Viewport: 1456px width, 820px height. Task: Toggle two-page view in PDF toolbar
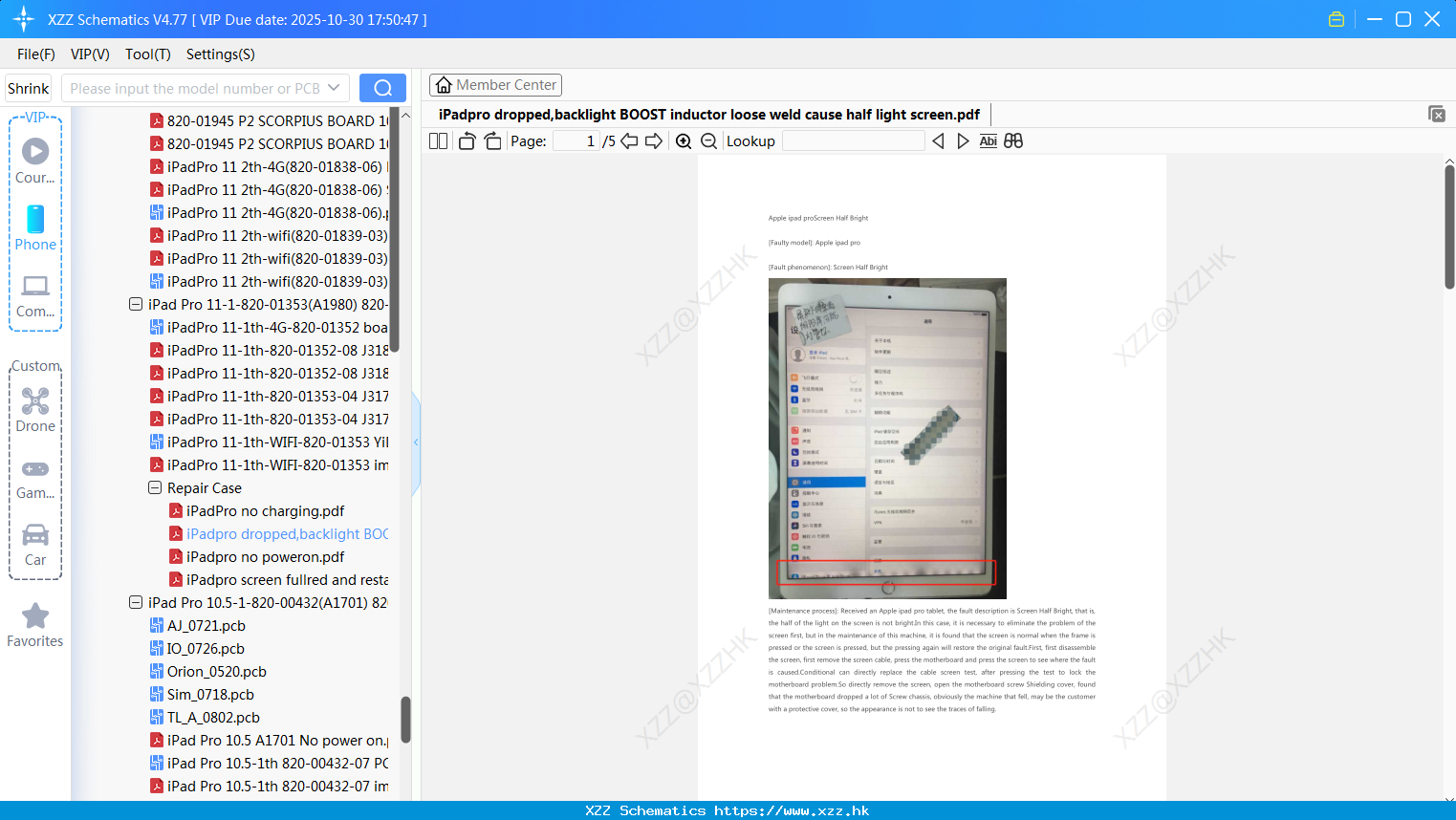(439, 140)
